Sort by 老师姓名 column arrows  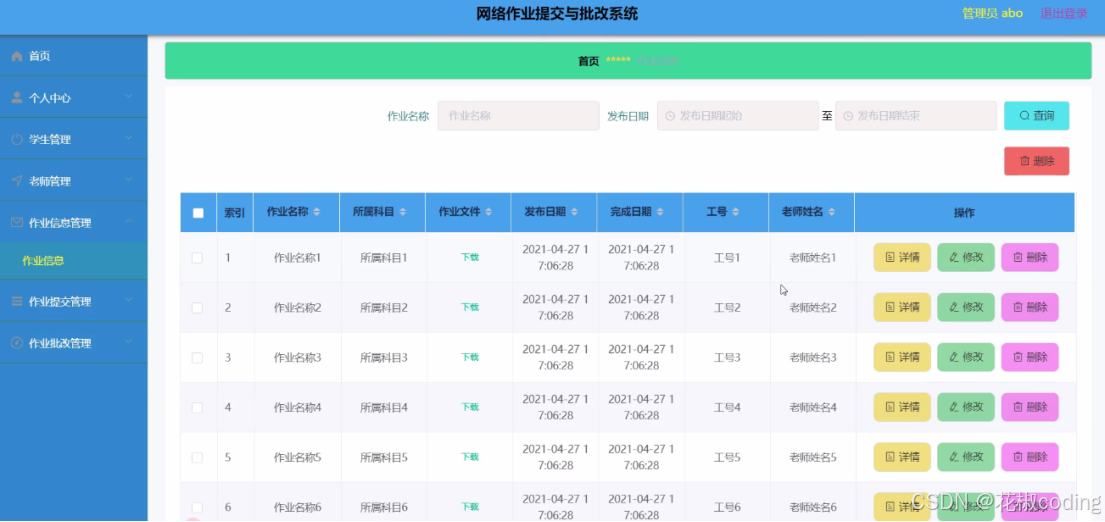[x=832, y=212]
